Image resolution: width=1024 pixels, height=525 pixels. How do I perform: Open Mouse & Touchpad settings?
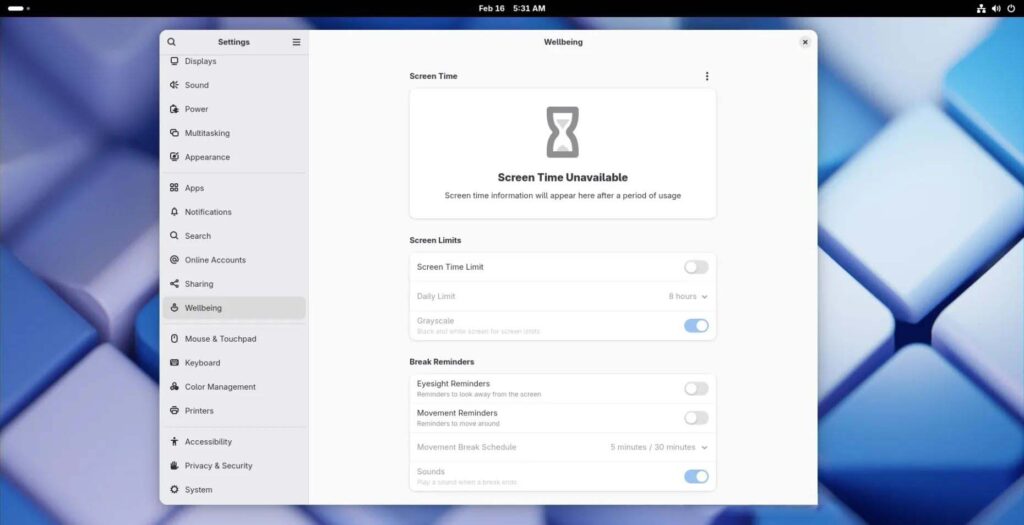point(220,339)
